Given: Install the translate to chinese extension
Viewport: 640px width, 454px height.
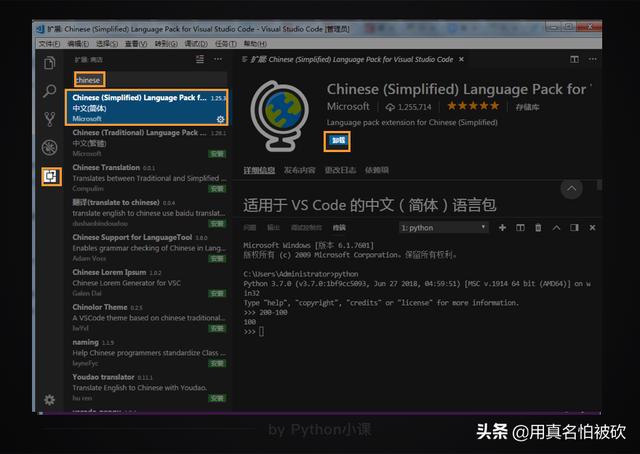Looking at the screenshot, I should point(217,224).
